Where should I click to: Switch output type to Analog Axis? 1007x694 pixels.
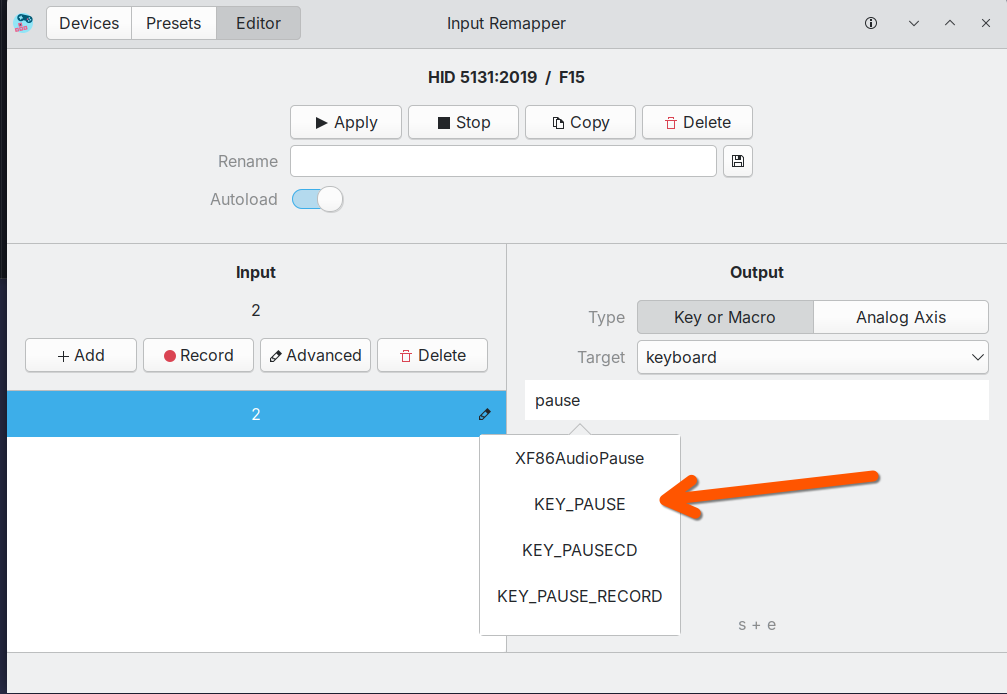[899, 316]
